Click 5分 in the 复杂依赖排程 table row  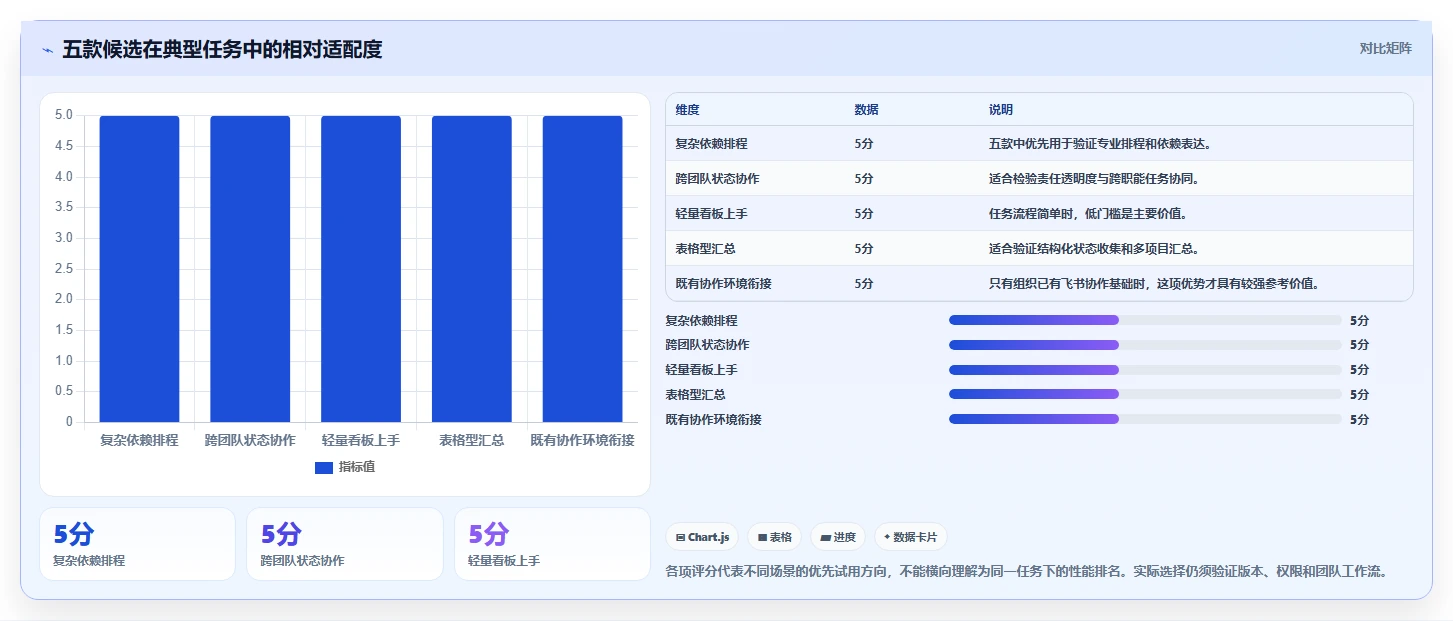point(864,144)
